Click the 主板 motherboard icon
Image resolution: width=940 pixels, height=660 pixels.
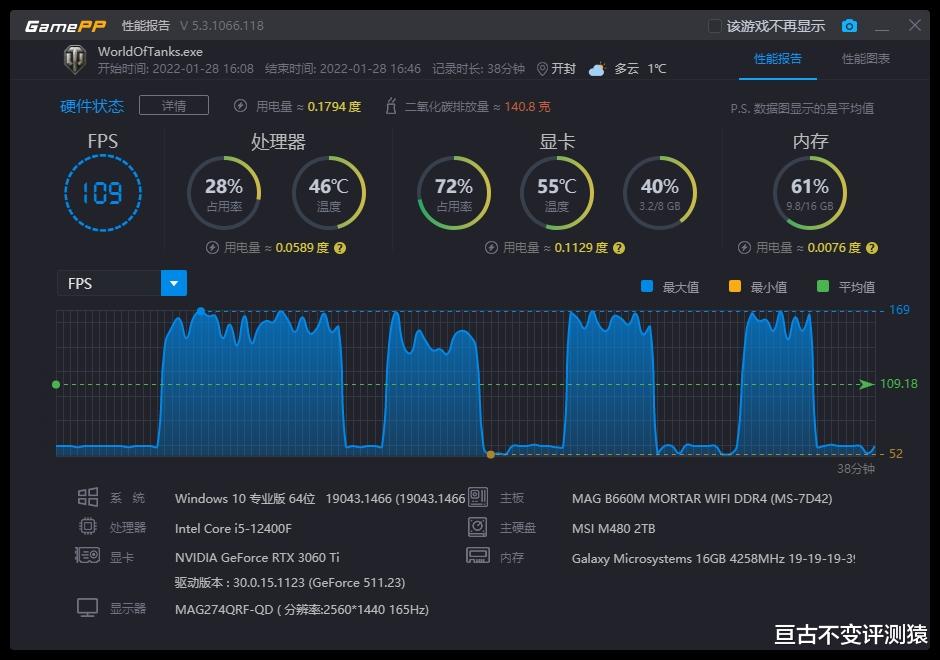[478, 497]
